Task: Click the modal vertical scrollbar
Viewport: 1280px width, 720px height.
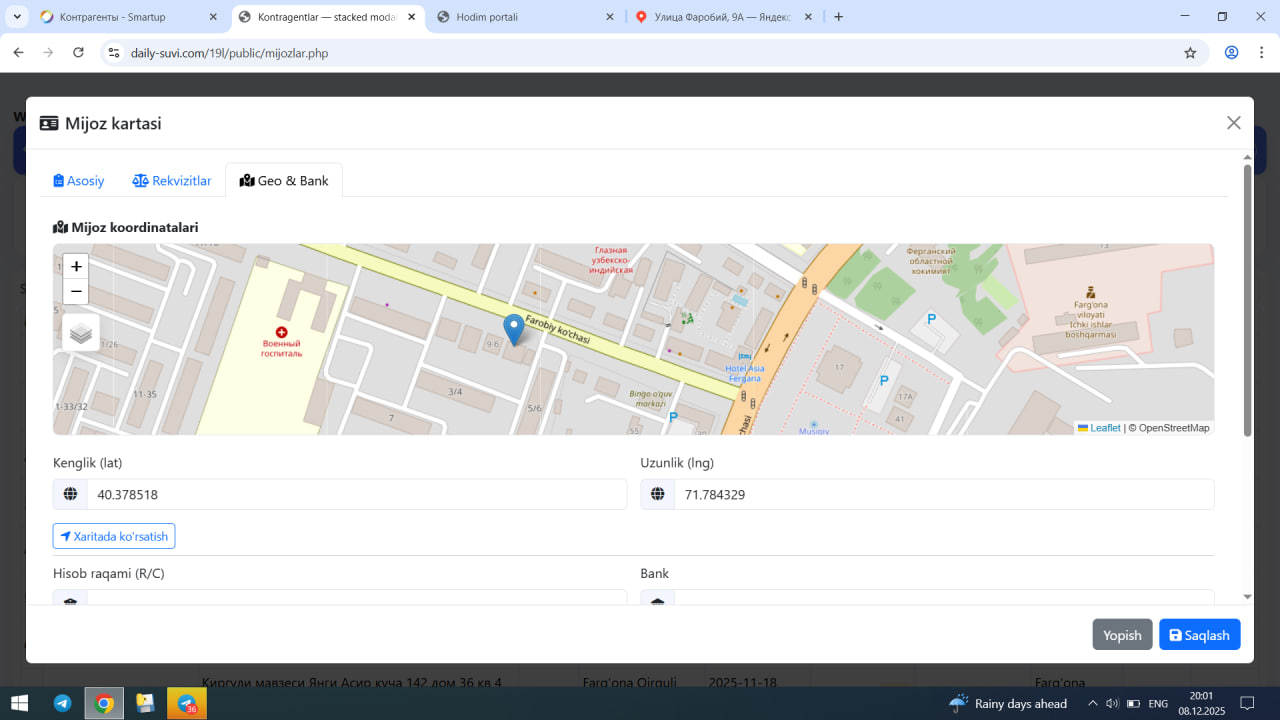Action: pos(1247,300)
